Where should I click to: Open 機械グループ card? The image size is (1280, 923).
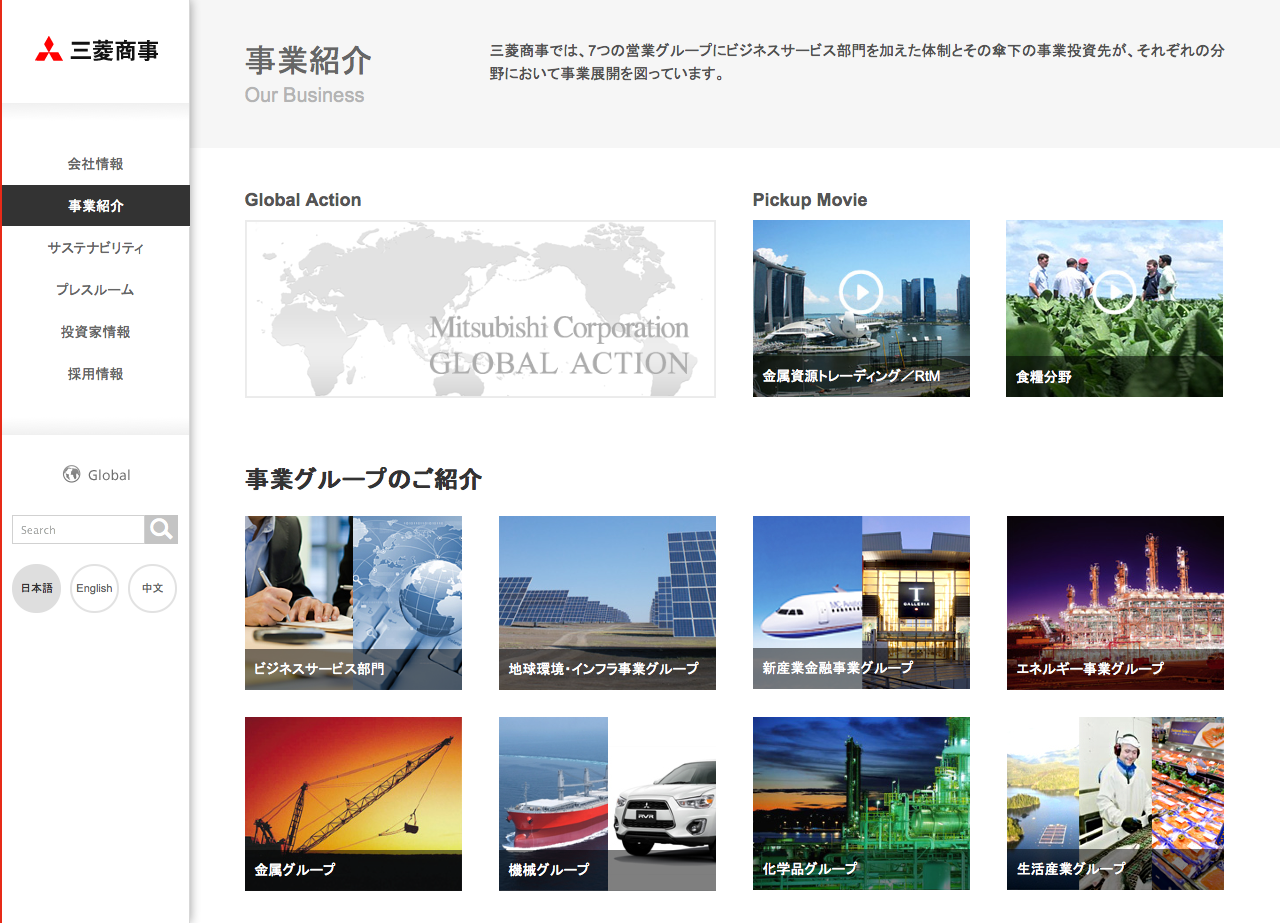(607, 804)
